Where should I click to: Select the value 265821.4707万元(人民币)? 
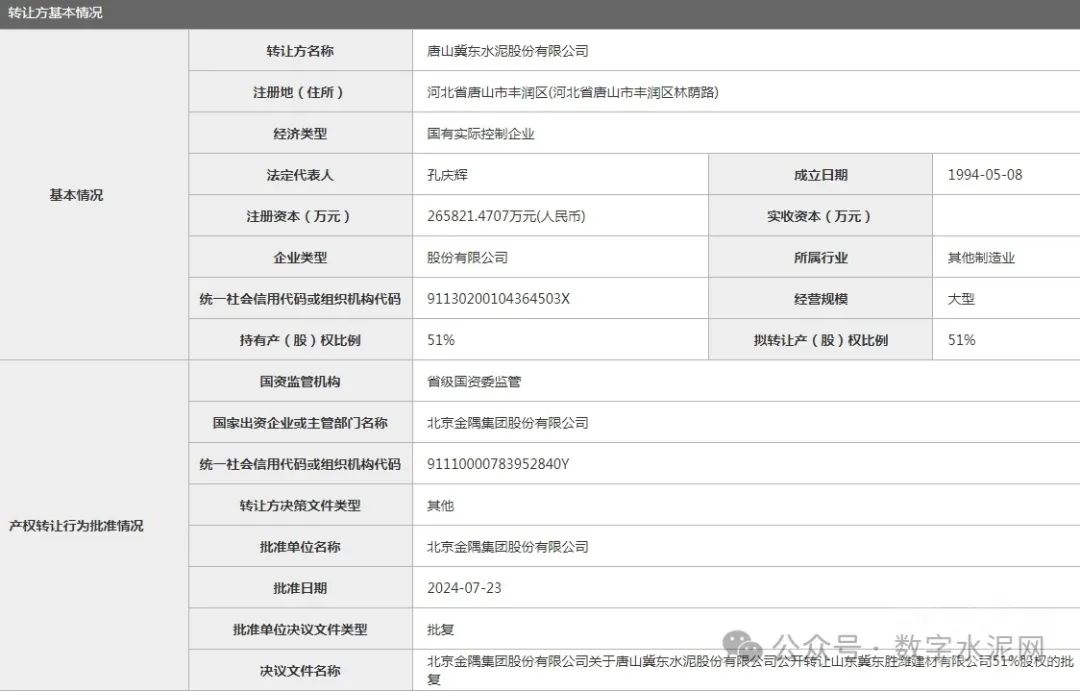506,216
